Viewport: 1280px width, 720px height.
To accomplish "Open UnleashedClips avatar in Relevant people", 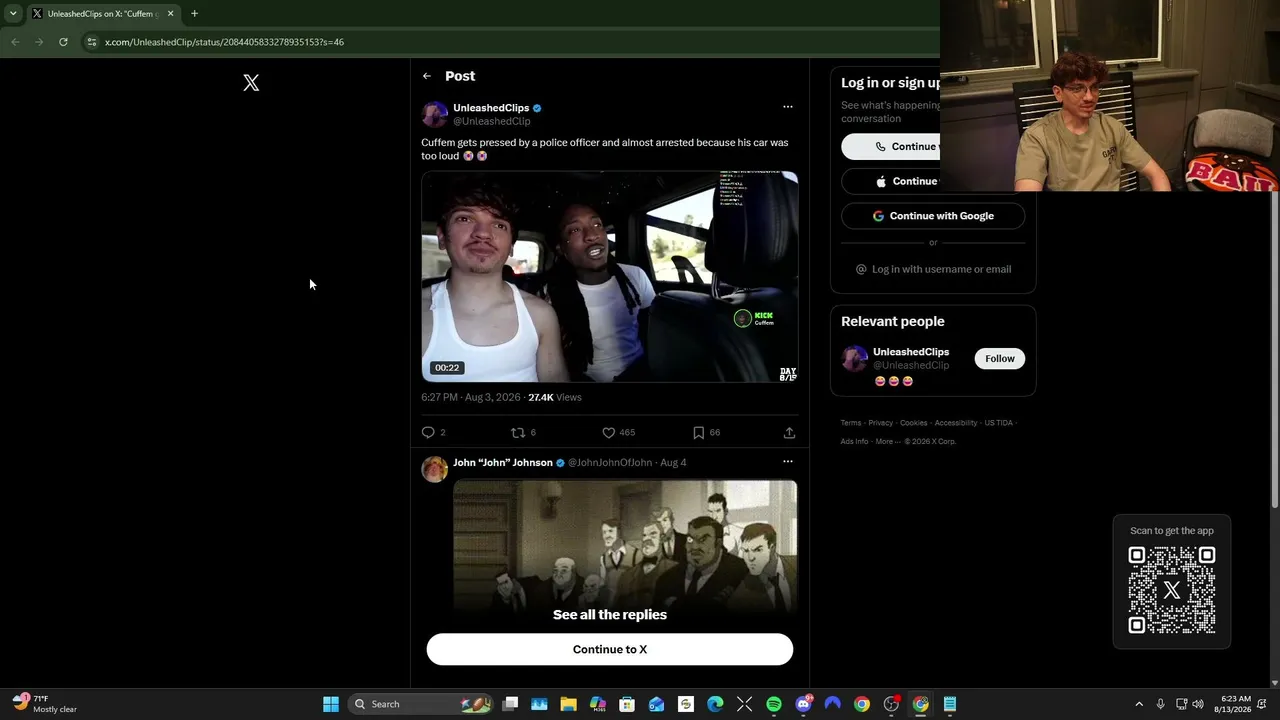I will (854, 359).
